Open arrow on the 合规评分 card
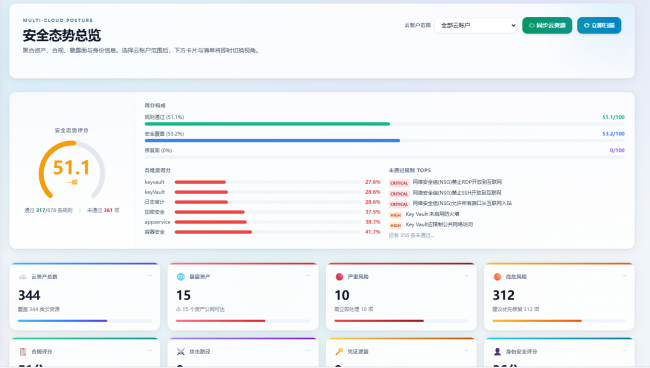650x368 pixels. coord(149,351)
